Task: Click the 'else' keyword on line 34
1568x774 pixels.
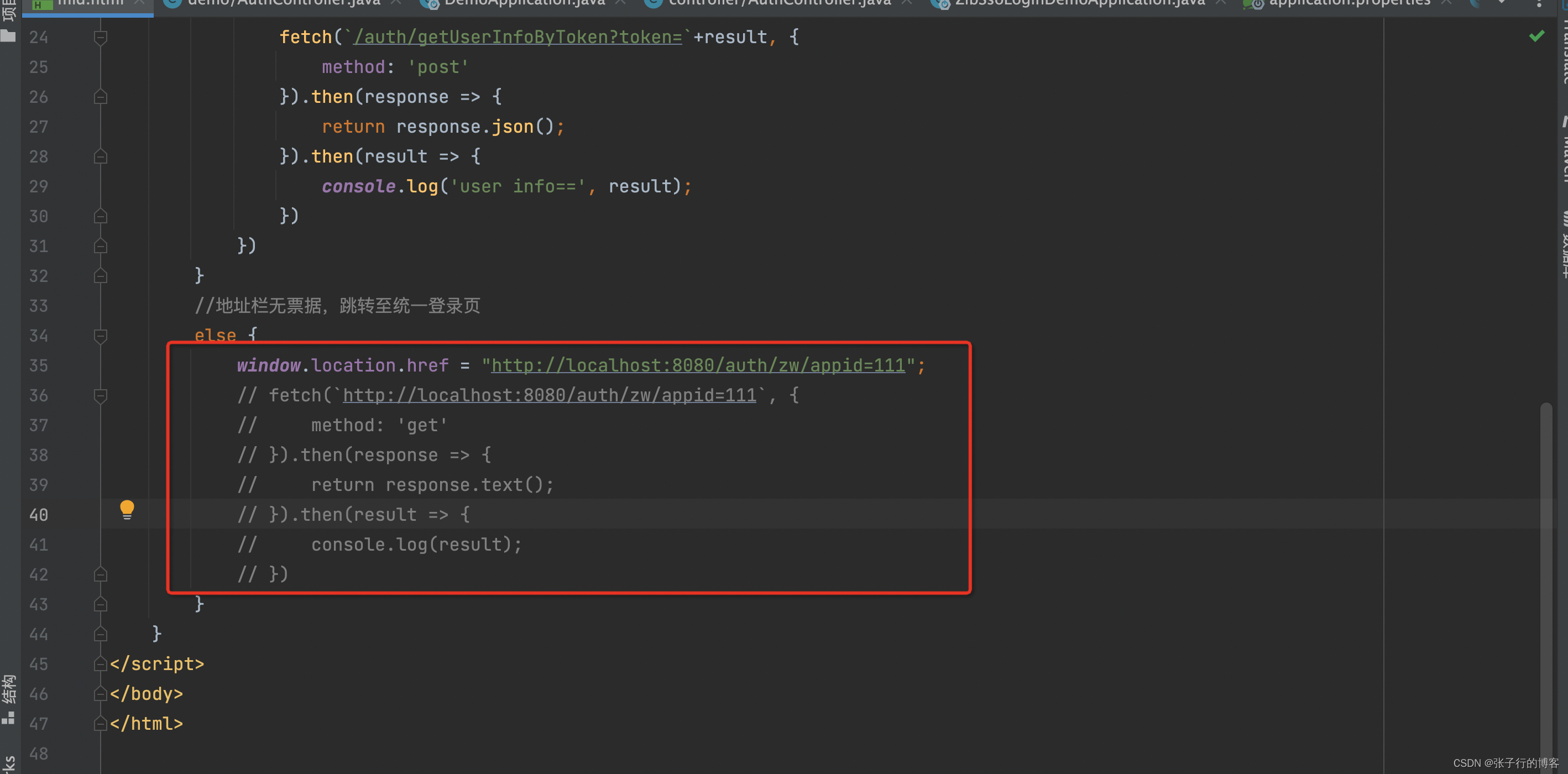Action: [216, 335]
